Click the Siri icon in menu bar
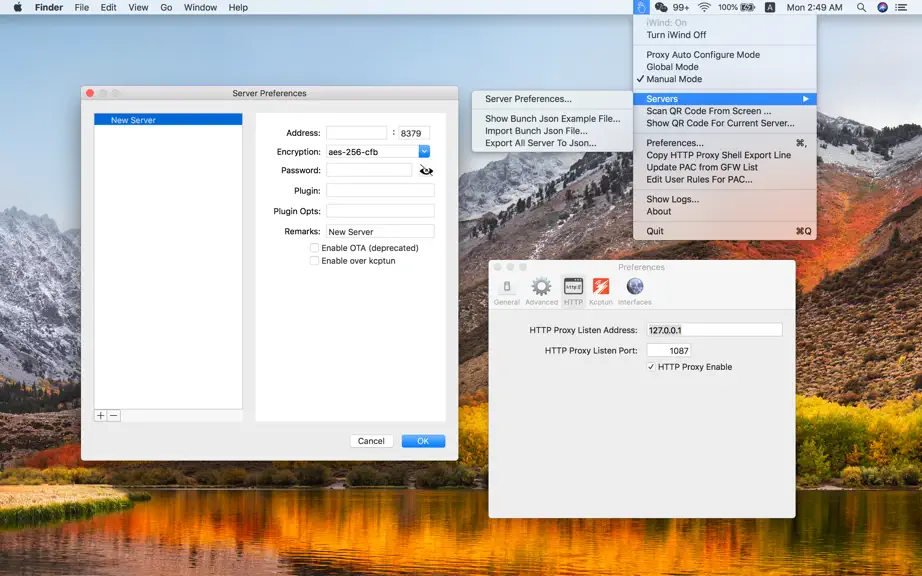The height and width of the screenshot is (576, 922). click(882, 7)
